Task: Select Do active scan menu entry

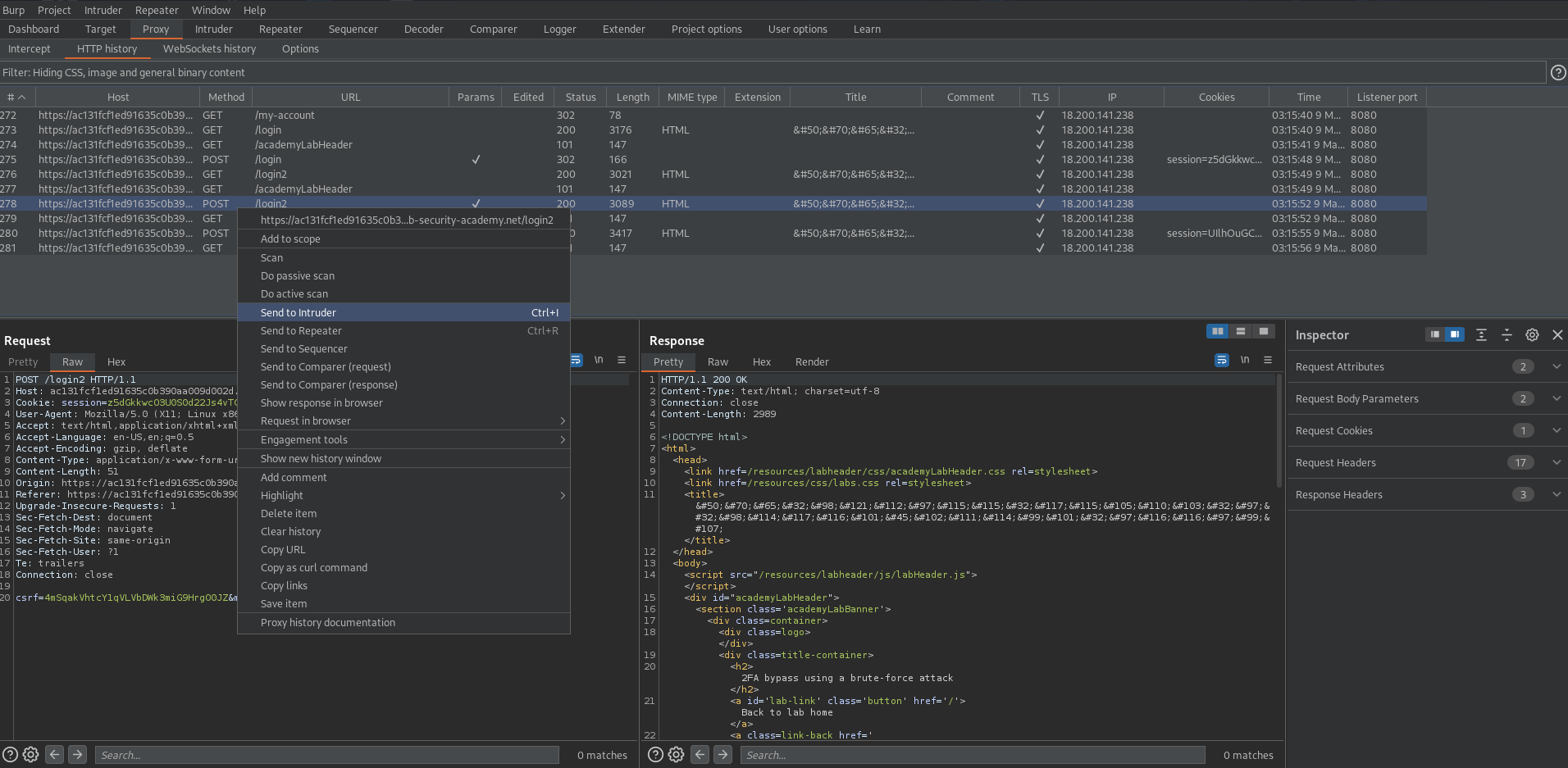Action: [403, 294]
